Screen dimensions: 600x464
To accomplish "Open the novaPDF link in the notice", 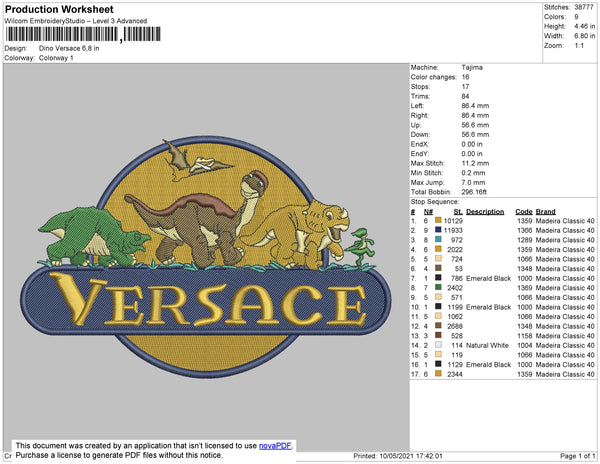I will click(x=275, y=446).
